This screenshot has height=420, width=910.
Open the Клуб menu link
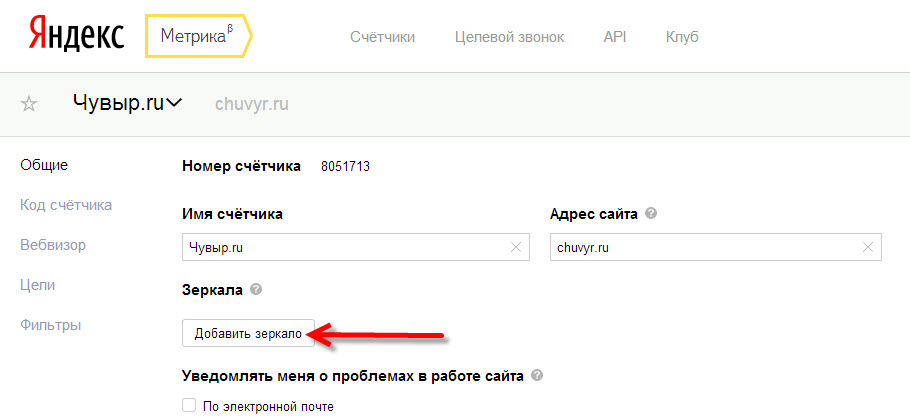pos(682,38)
